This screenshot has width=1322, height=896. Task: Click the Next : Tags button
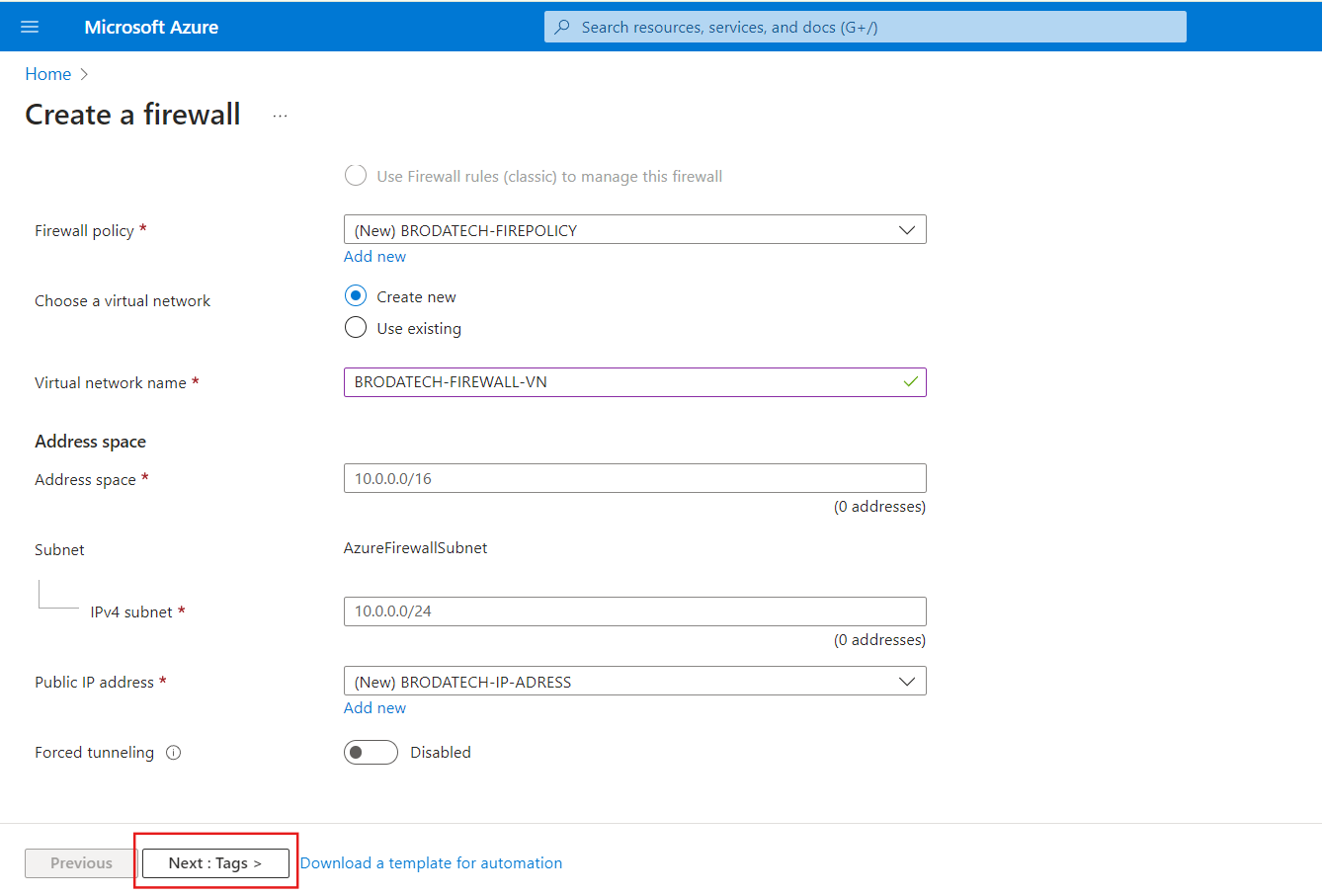215,863
